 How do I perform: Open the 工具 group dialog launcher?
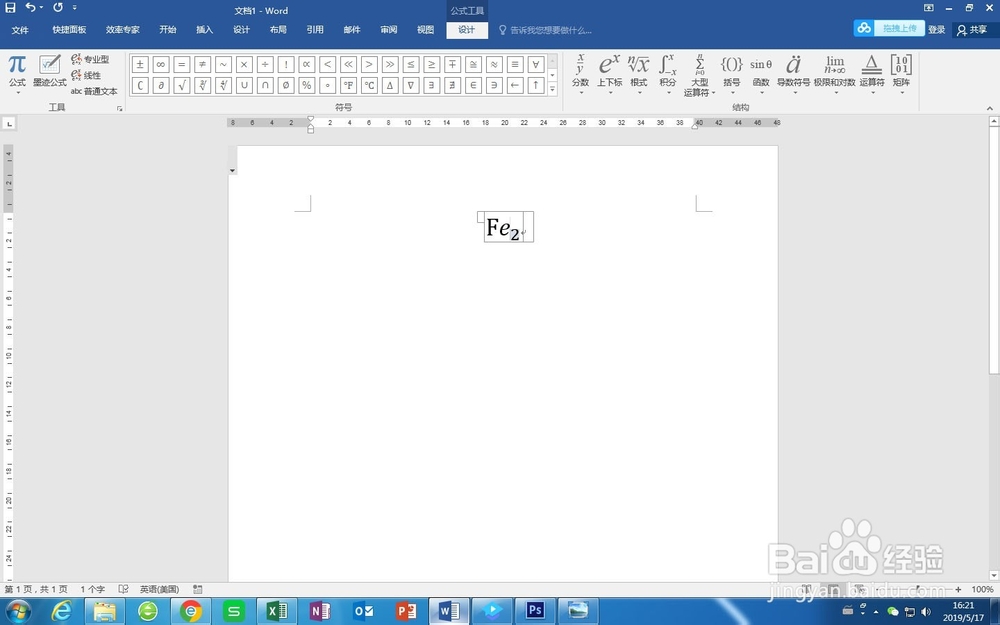(119, 109)
